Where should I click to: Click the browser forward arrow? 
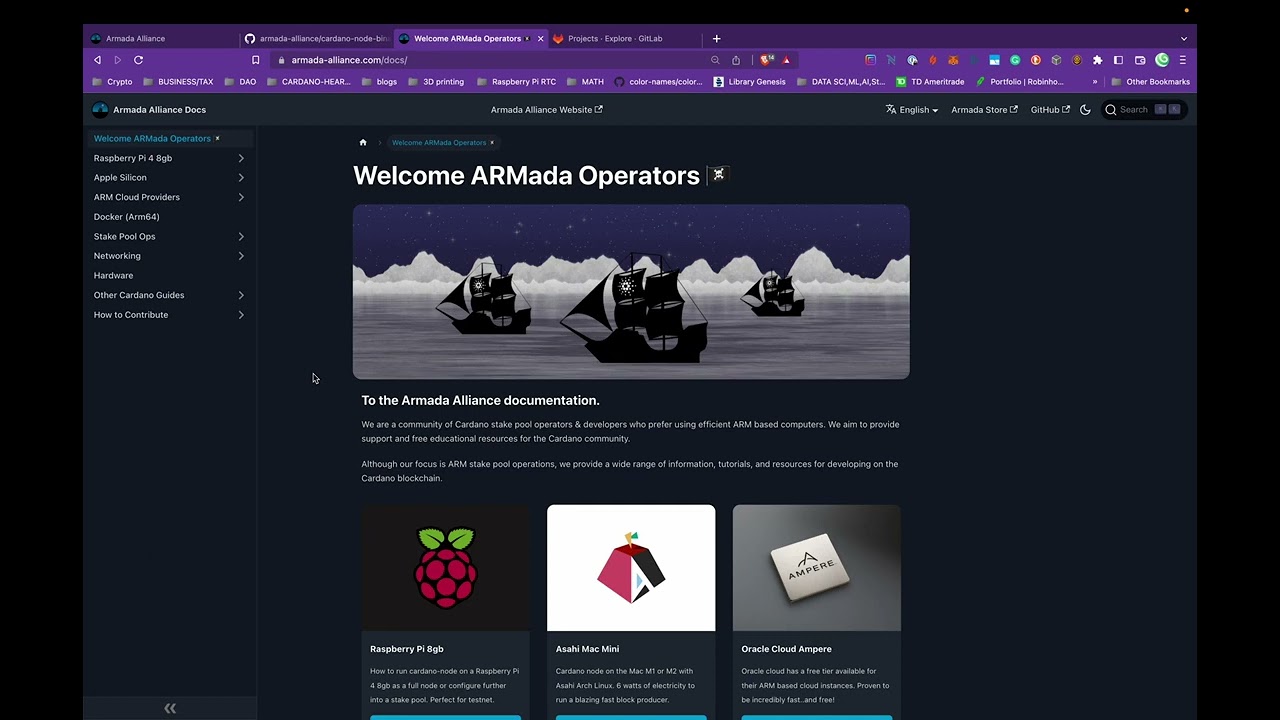pos(117,60)
